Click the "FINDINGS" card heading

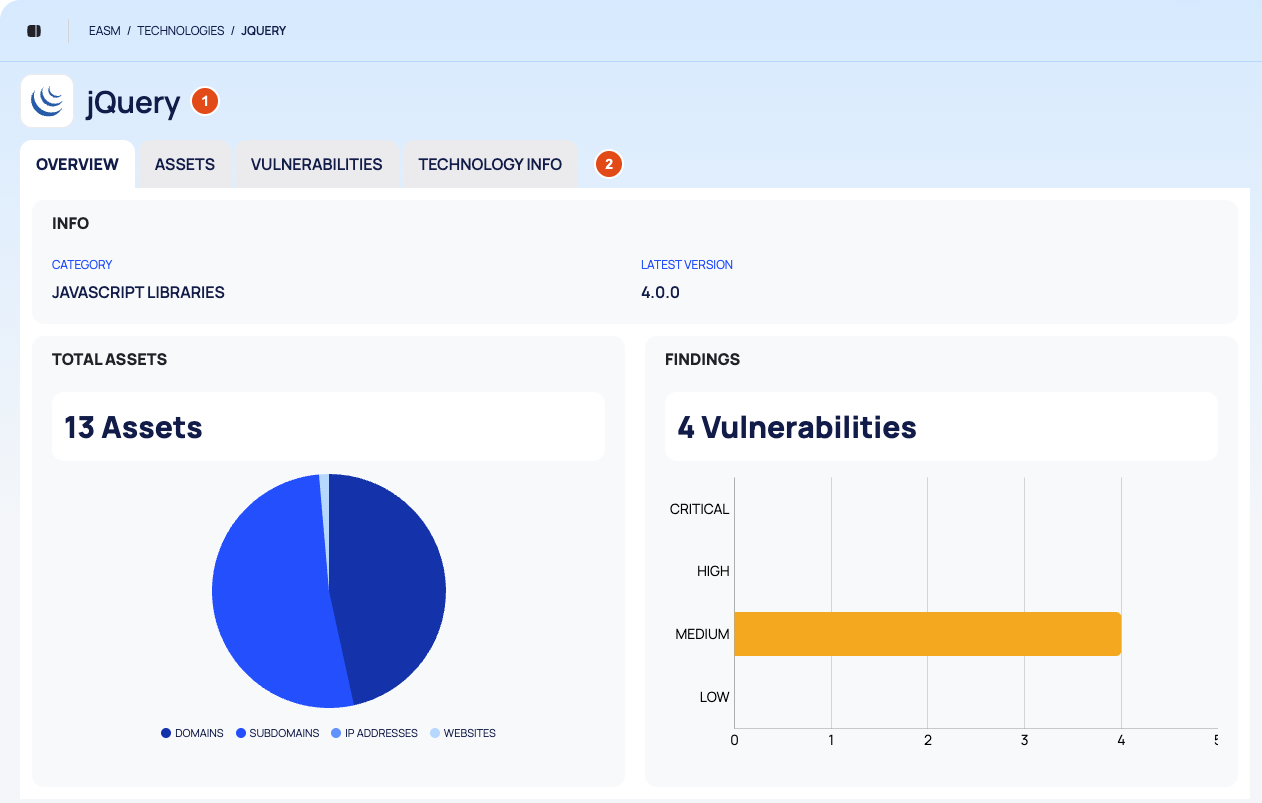702,359
